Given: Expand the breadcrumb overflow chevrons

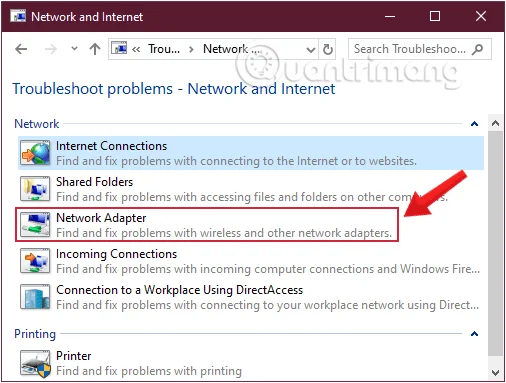Looking at the screenshot, I should (x=136, y=49).
